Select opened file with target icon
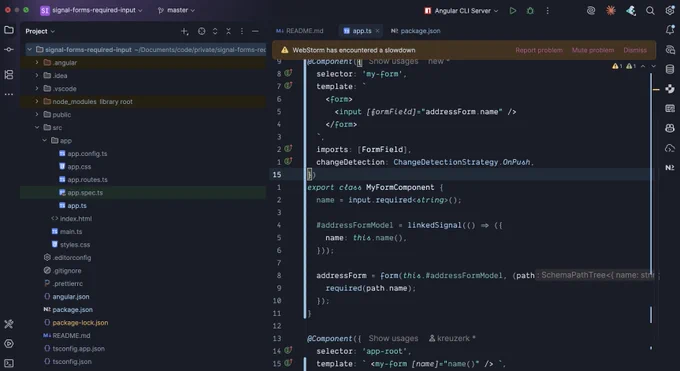 tap(202, 31)
